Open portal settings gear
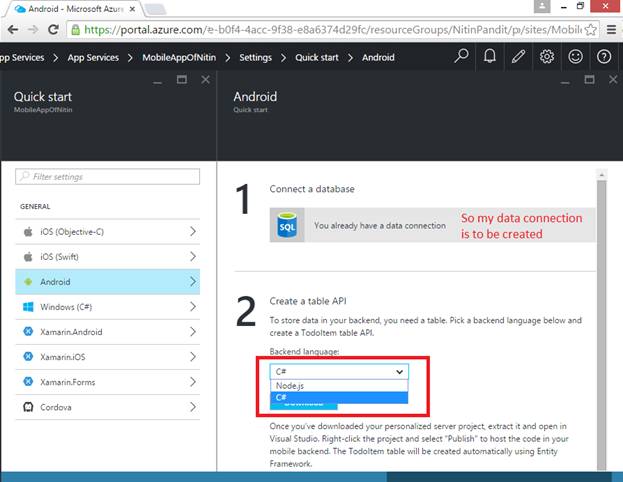623x482 pixels. tap(547, 57)
